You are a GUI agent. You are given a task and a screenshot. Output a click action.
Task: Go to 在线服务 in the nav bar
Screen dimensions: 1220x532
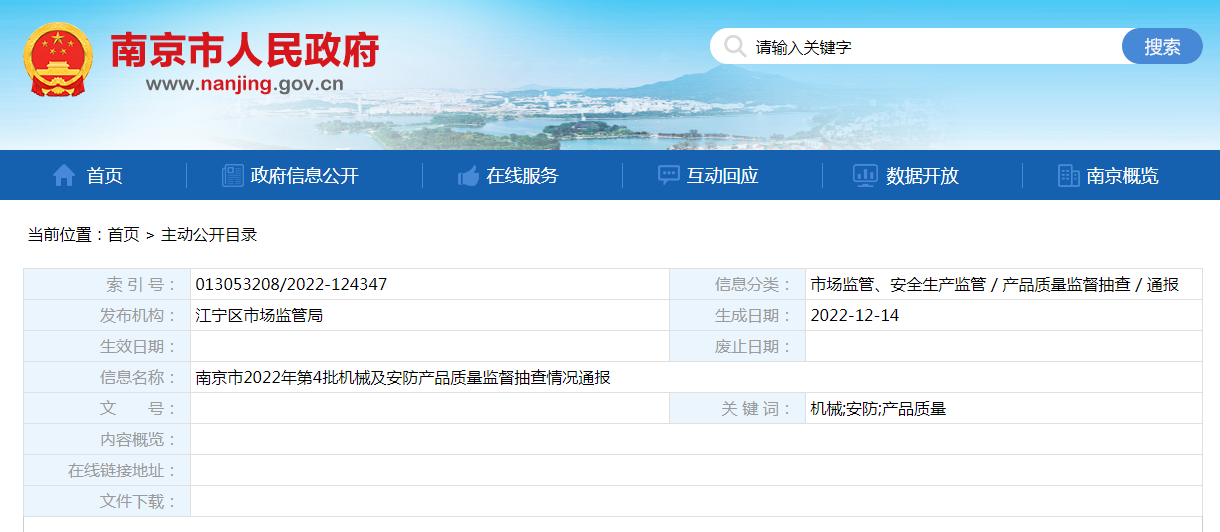(522, 176)
